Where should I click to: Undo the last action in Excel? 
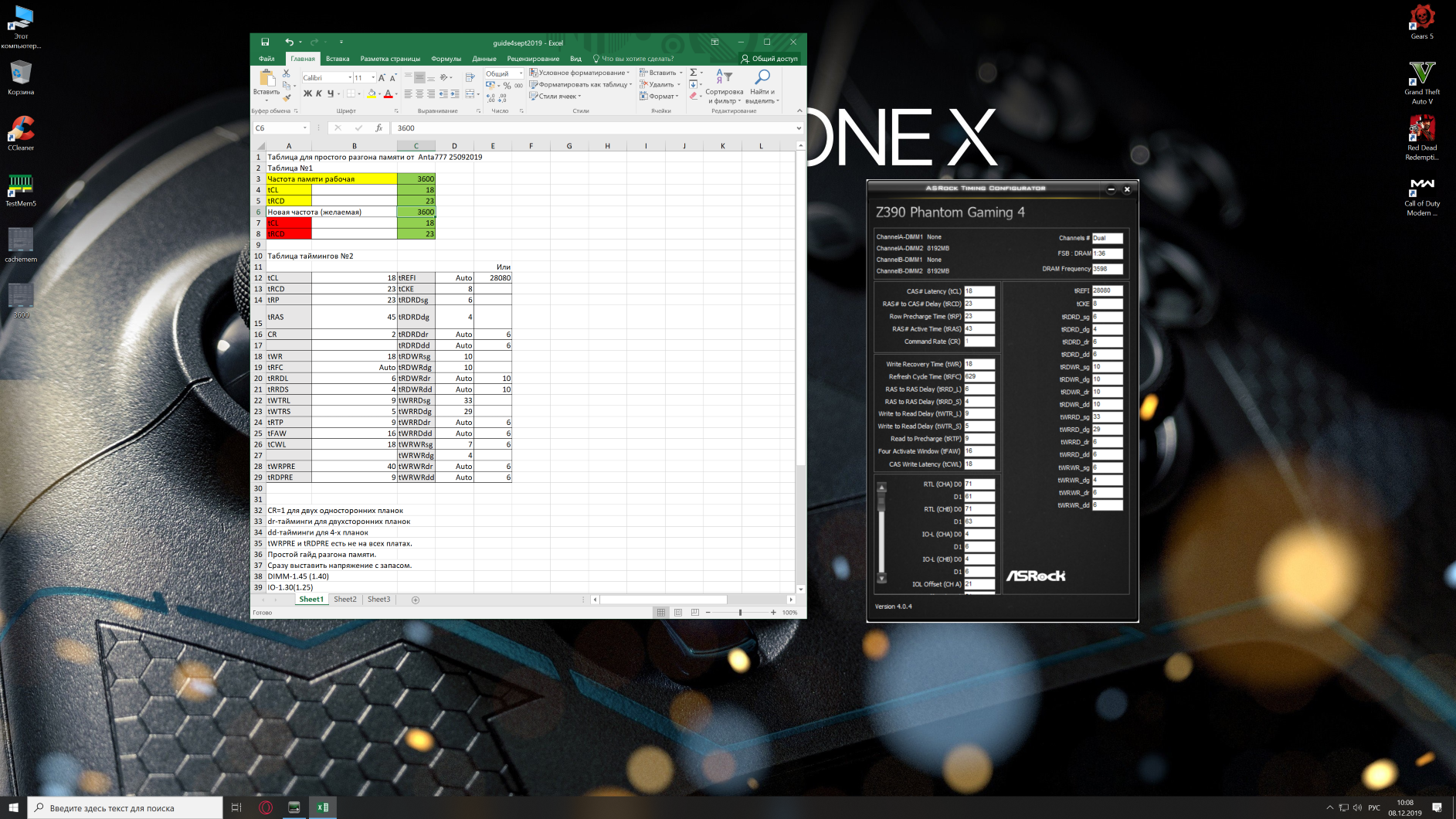289,42
